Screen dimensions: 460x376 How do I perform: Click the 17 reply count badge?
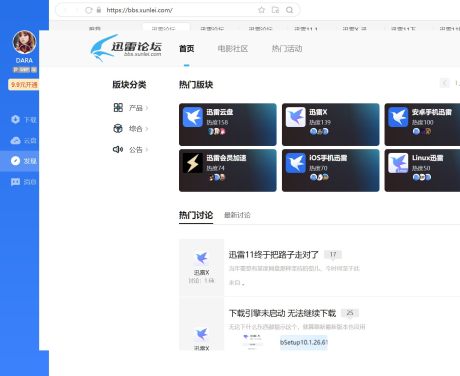[333, 255]
